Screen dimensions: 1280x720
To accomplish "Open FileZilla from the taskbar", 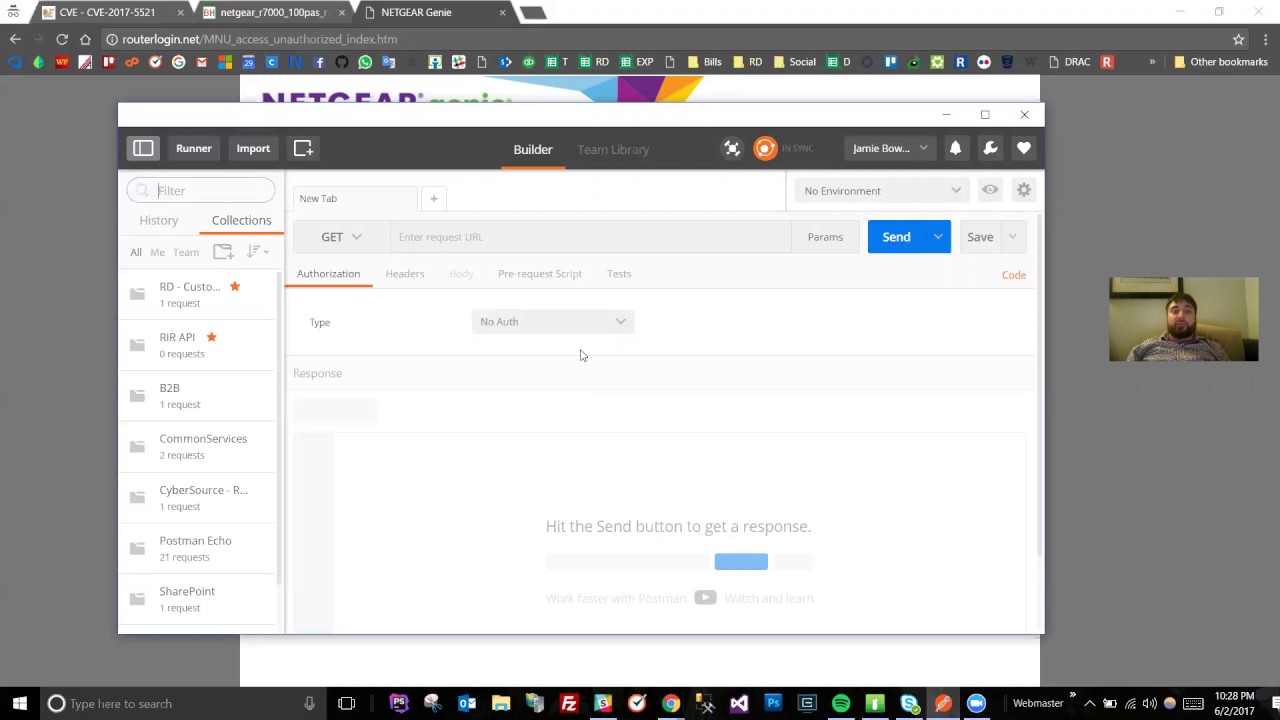I will tap(569, 703).
